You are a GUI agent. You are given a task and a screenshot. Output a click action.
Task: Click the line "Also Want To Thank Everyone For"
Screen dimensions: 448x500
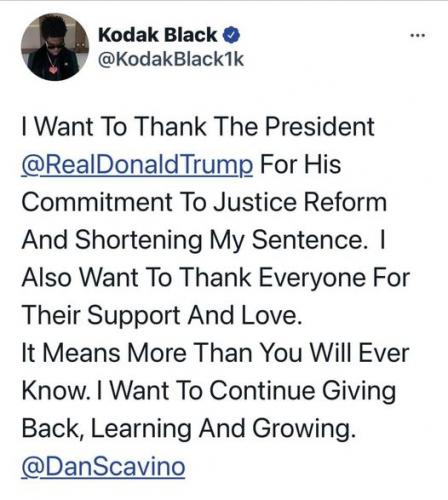click(216, 278)
